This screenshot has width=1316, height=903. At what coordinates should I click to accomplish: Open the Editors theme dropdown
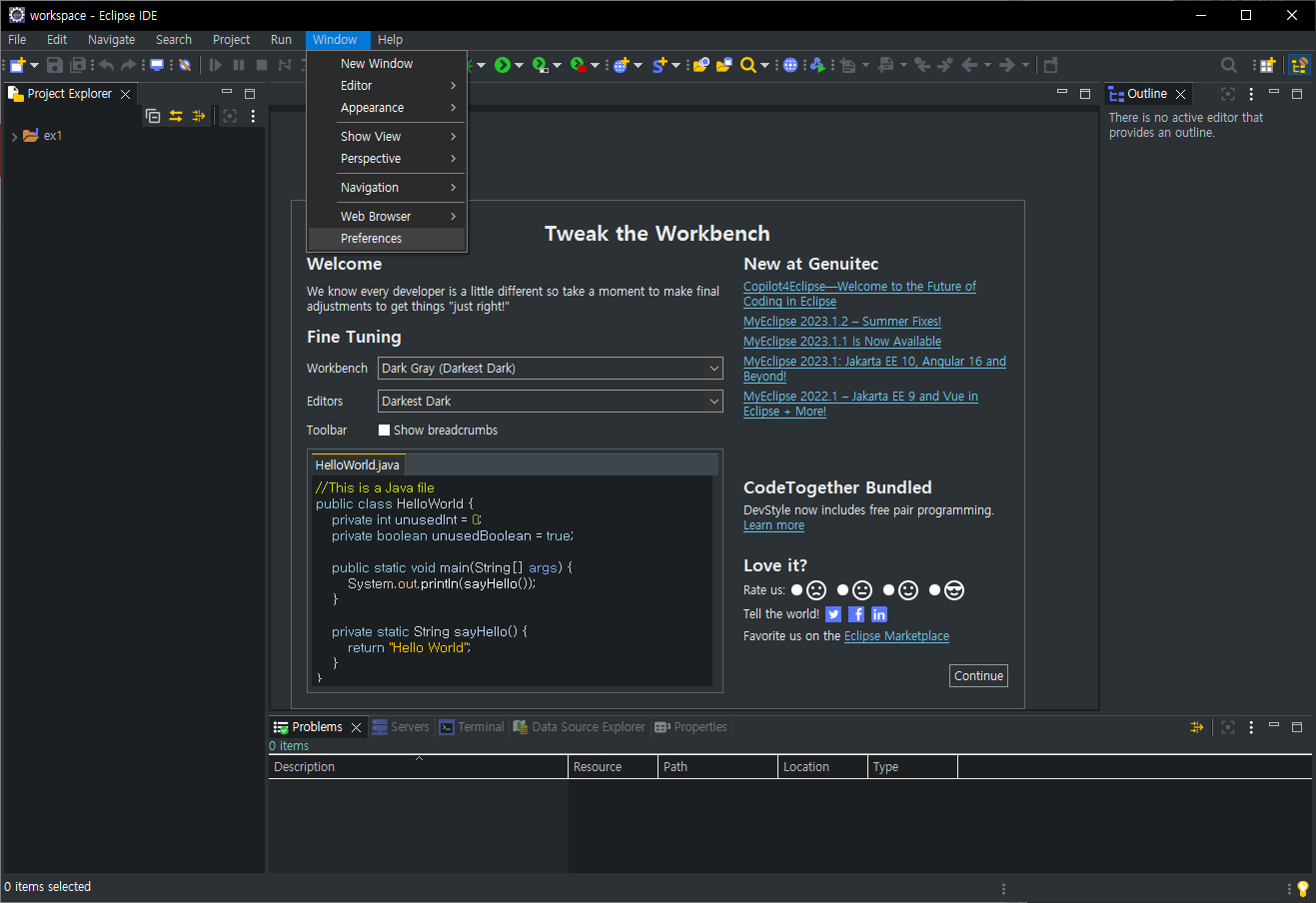pos(551,402)
